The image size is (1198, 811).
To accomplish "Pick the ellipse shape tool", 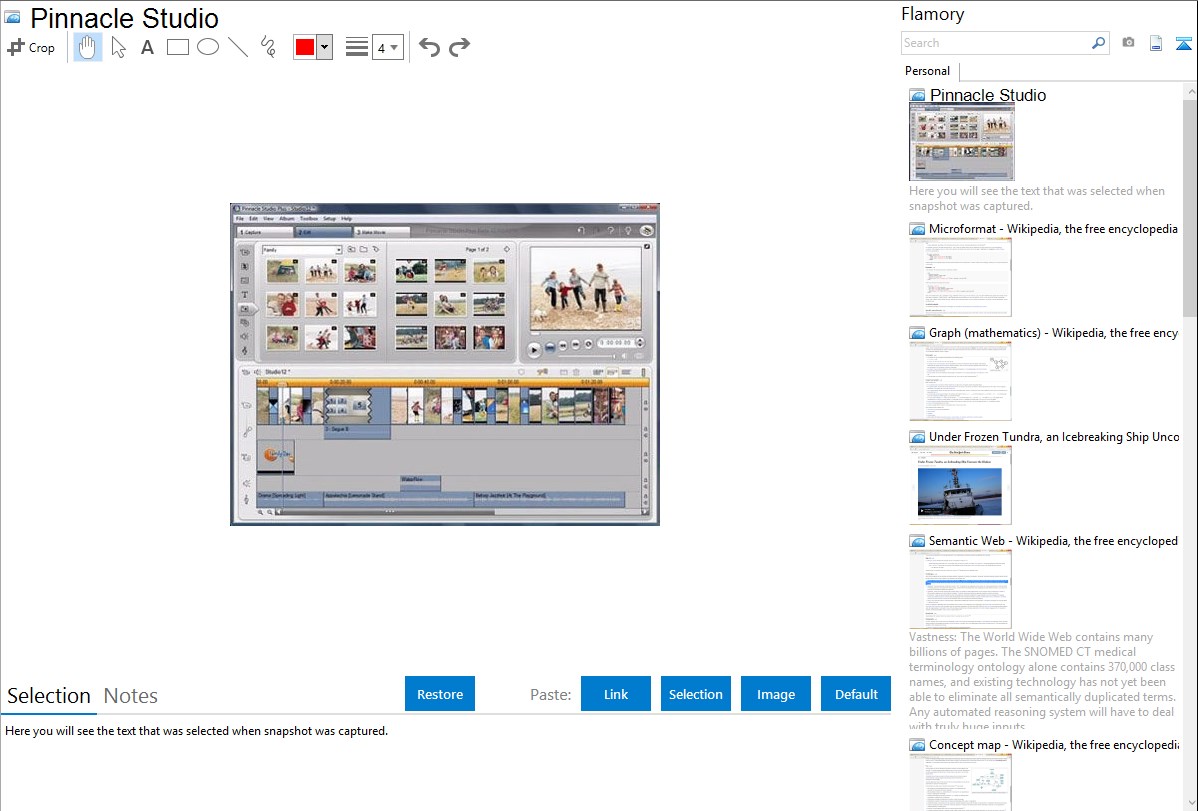I will tap(207, 47).
